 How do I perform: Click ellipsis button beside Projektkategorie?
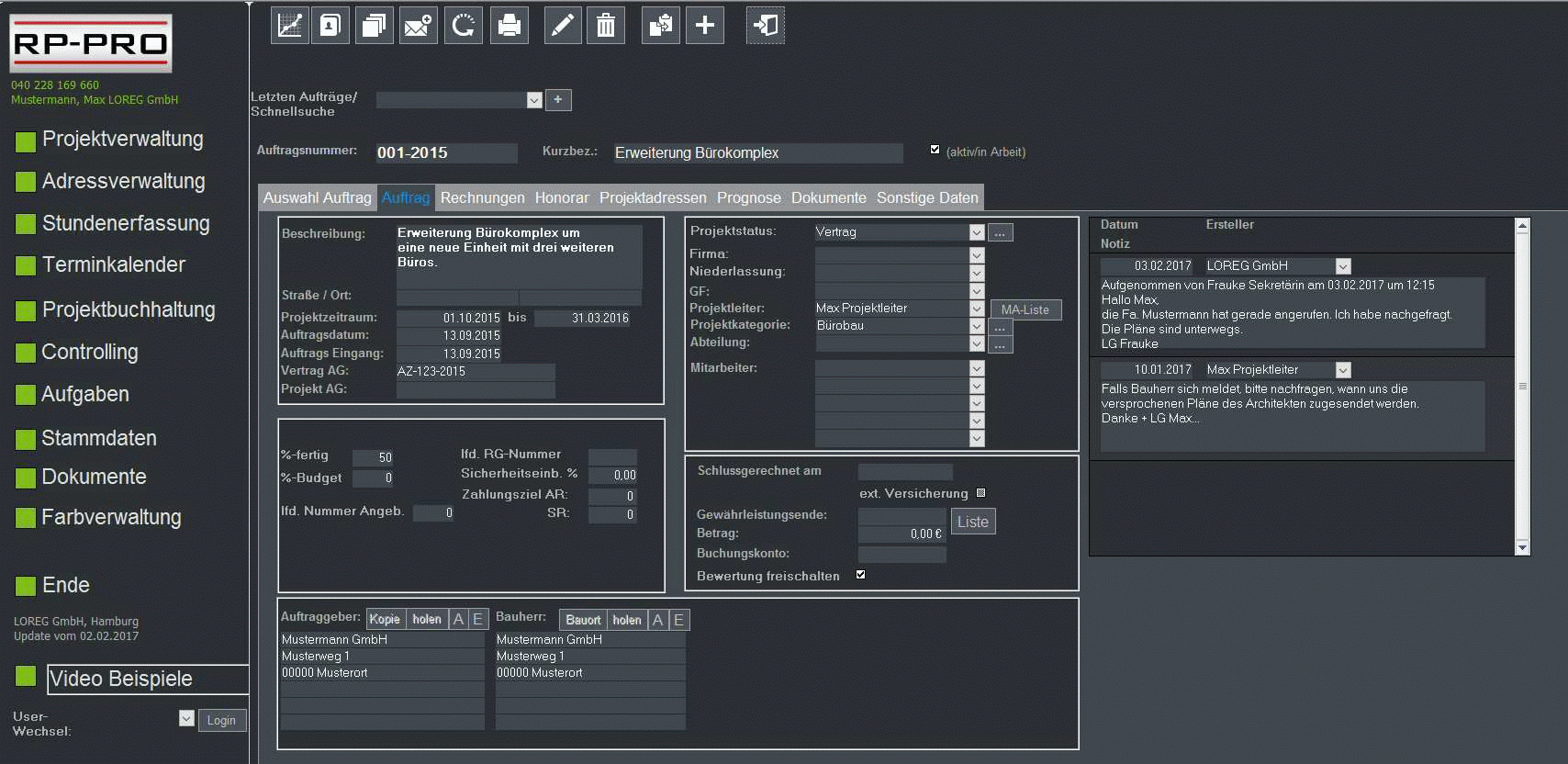click(1000, 327)
